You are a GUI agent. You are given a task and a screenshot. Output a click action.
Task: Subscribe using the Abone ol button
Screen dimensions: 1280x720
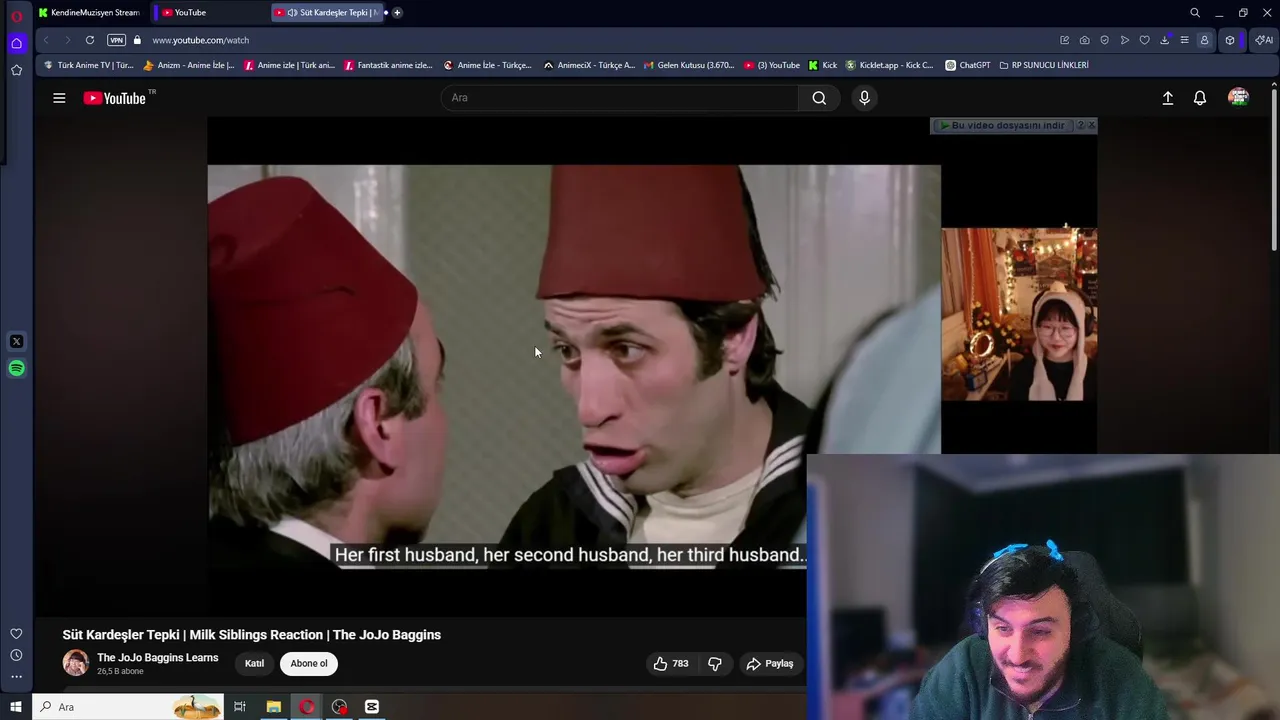click(309, 663)
